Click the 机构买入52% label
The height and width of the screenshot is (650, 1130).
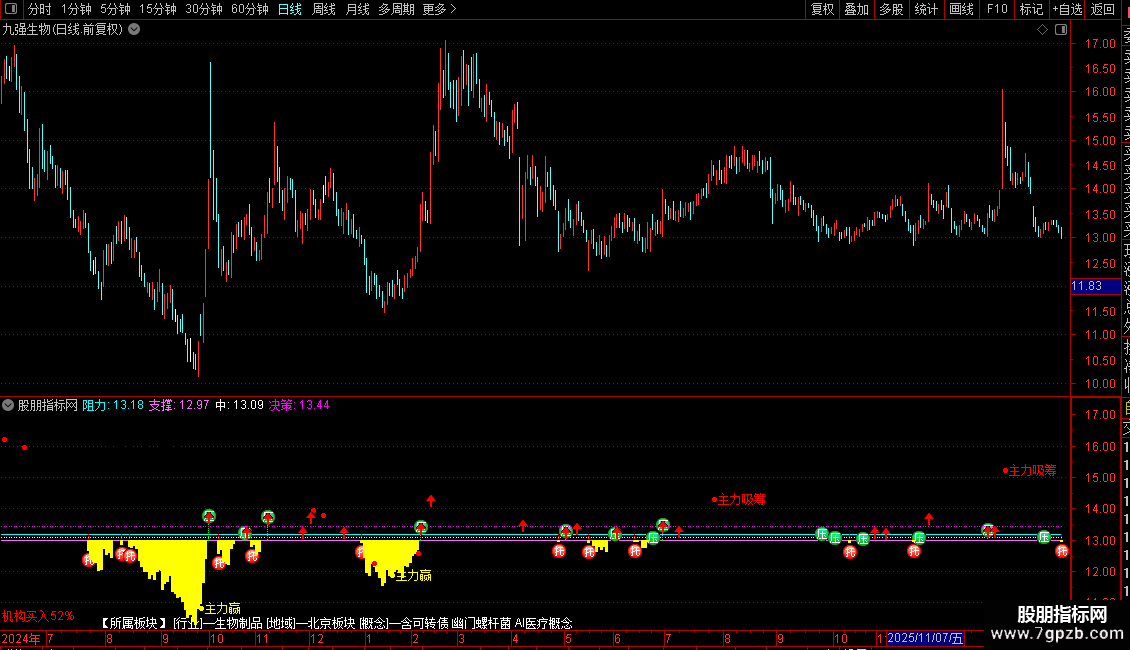coord(38,616)
